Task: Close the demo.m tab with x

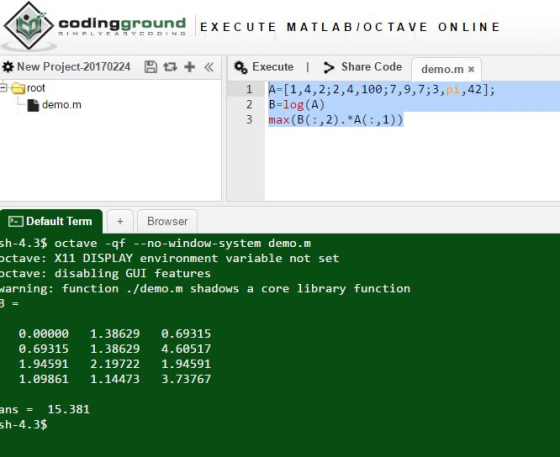Action: coord(471,69)
